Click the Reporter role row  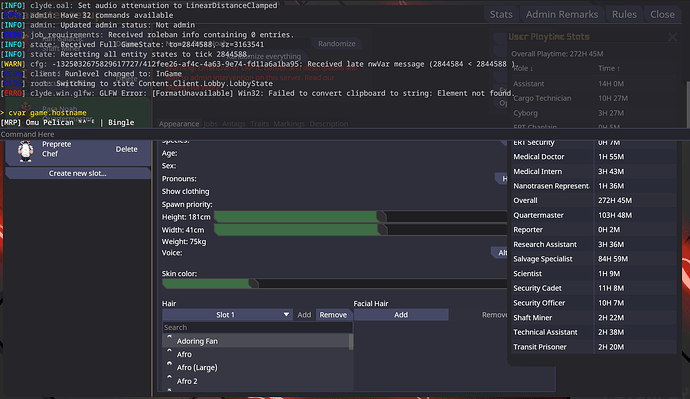tap(594, 230)
